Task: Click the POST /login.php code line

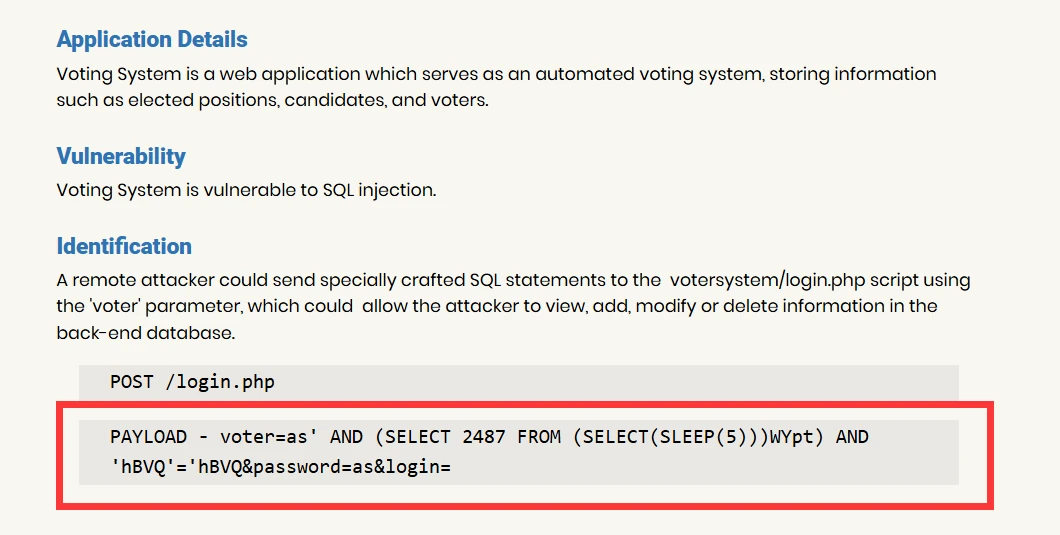Action: click(192, 382)
